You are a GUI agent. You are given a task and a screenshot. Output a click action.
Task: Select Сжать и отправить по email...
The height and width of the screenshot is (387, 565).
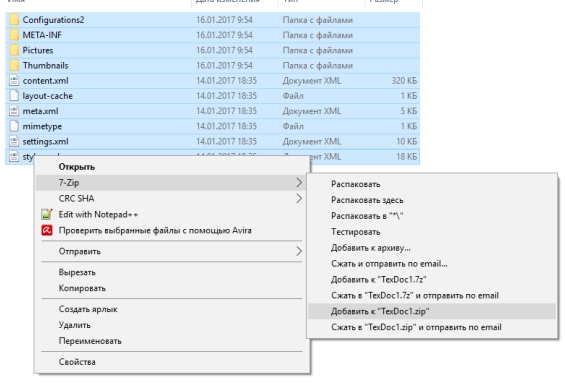click(432, 263)
